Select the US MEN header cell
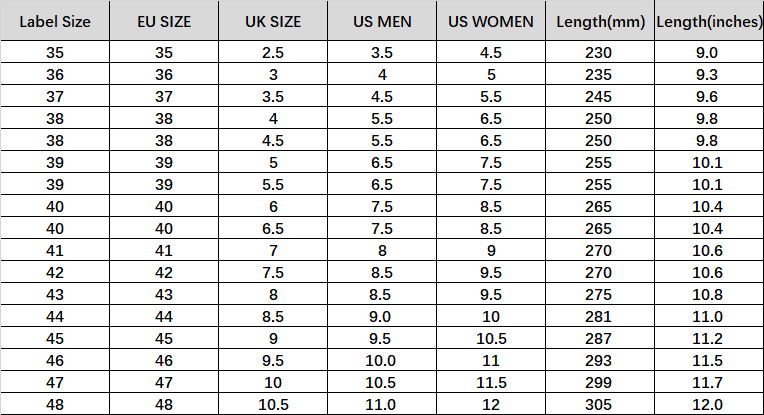Viewport: 764px width, 415px height. click(x=382, y=22)
